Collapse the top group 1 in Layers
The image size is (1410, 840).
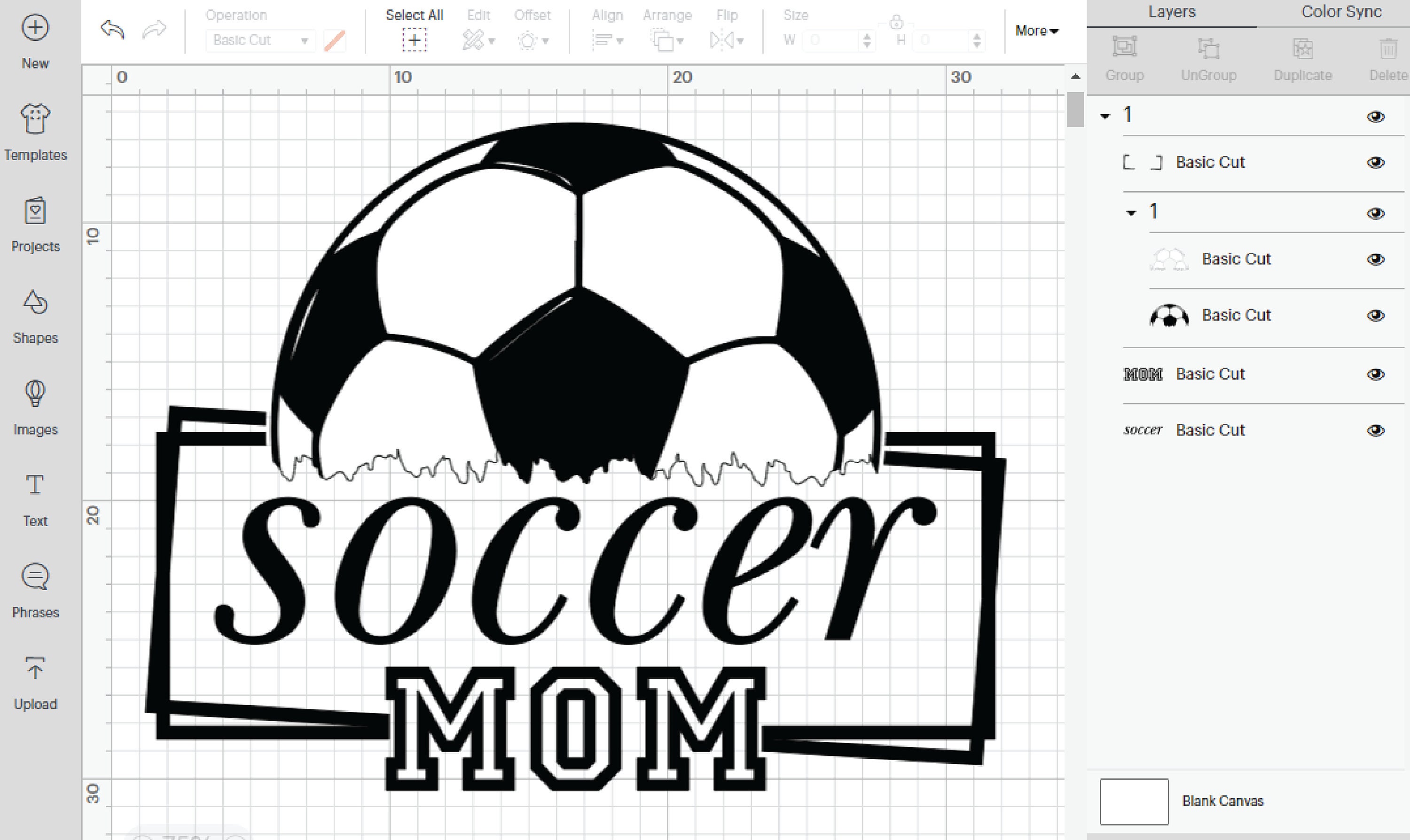tap(1104, 116)
